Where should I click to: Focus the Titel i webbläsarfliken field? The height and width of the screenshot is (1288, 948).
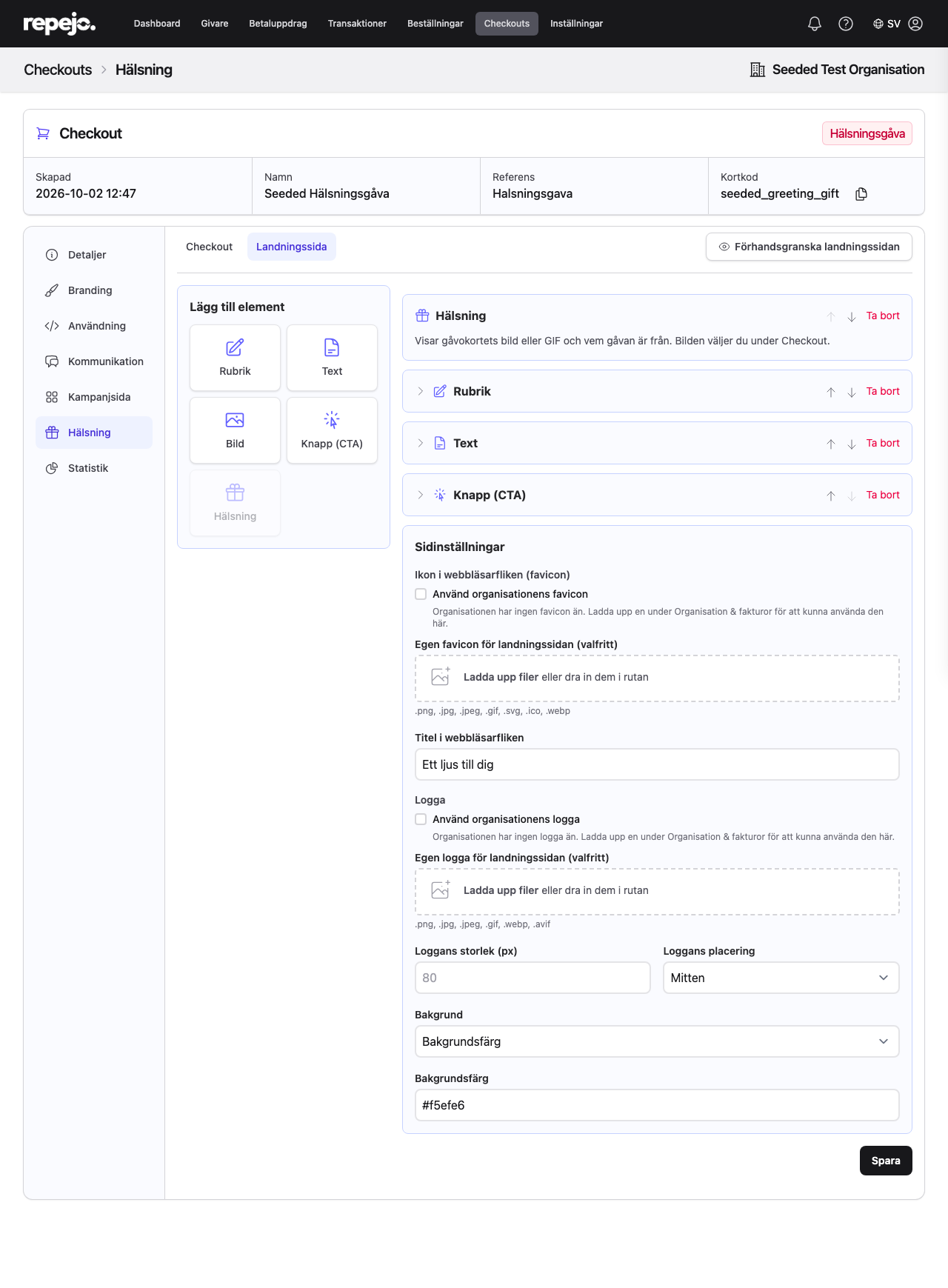coord(657,764)
